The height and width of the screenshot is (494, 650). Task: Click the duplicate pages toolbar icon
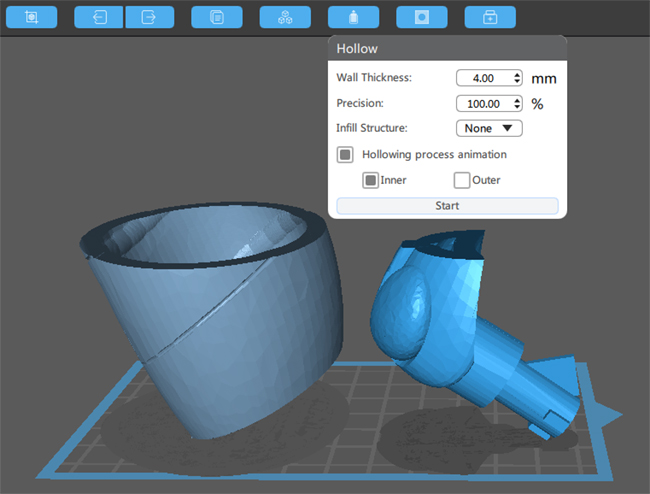coord(217,17)
